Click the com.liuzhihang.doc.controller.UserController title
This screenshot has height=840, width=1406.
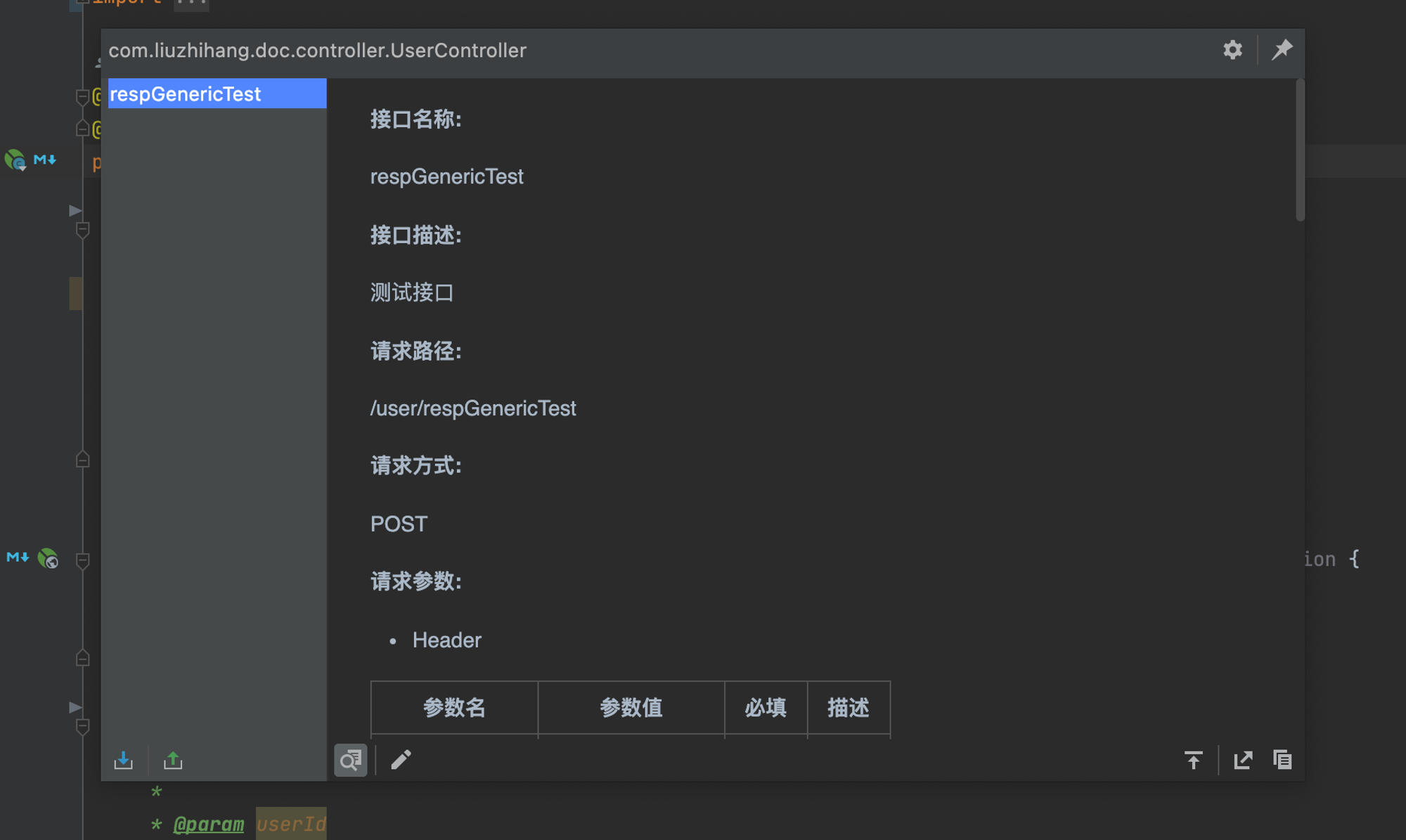pyautogui.click(x=317, y=51)
